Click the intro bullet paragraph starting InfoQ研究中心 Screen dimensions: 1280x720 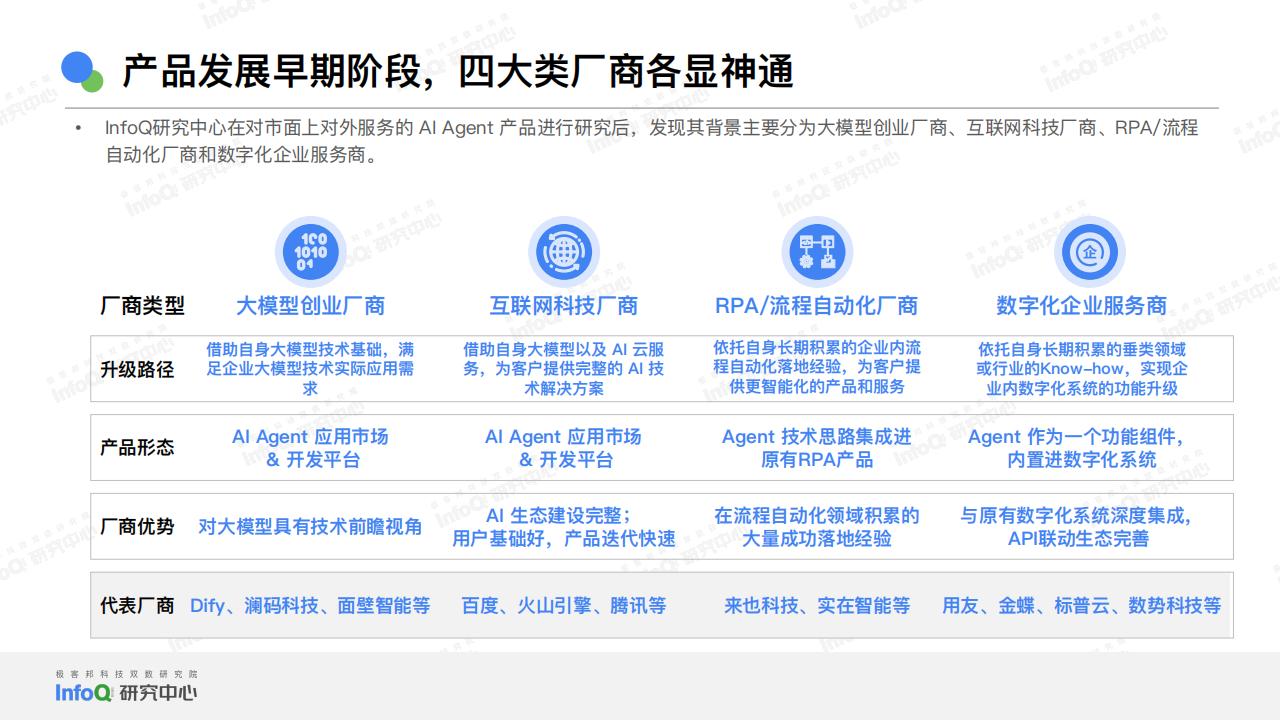pos(651,141)
